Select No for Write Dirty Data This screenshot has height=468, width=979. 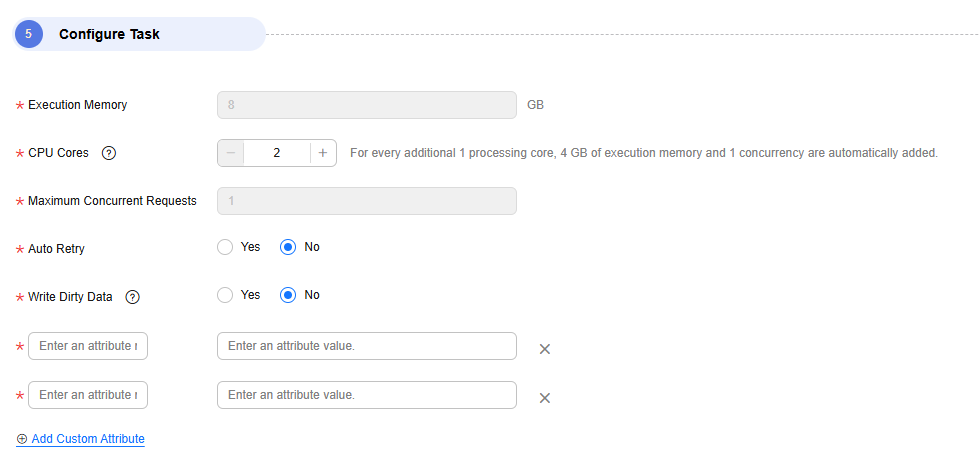coord(288,295)
